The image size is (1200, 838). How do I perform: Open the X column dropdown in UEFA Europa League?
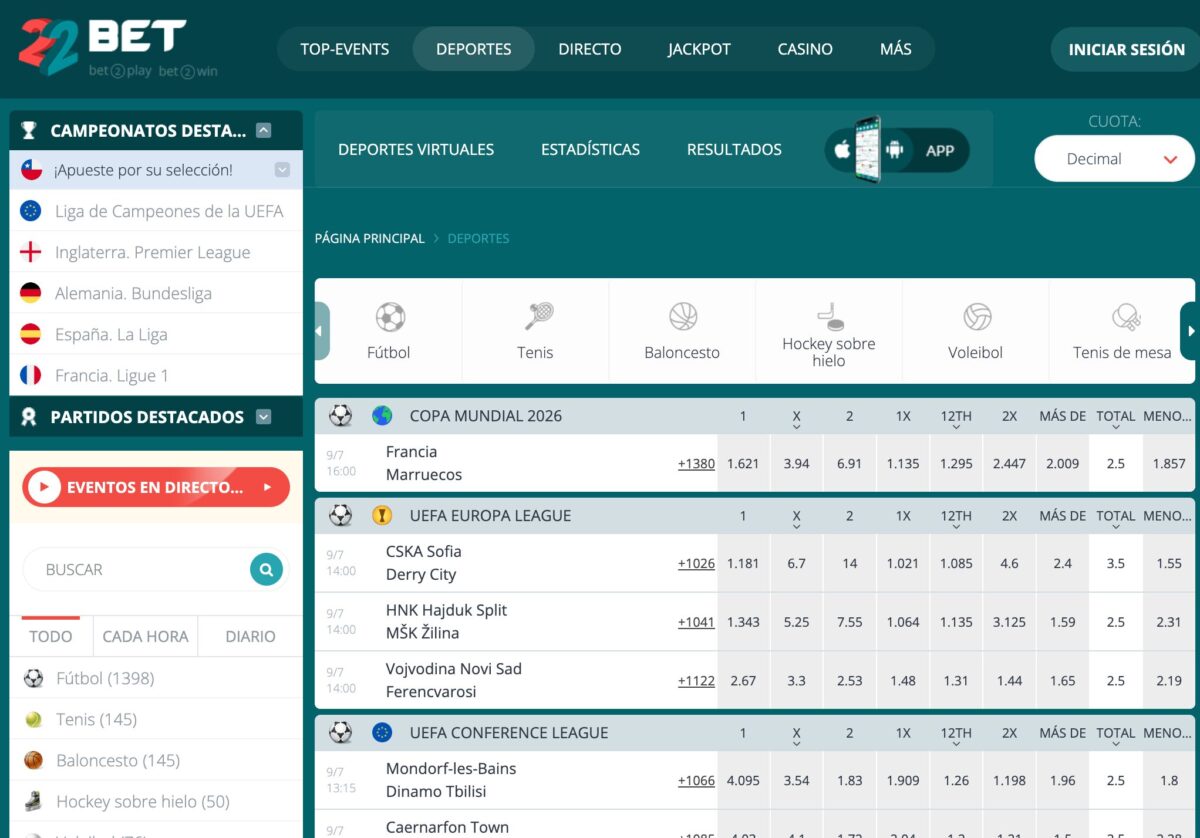tap(796, 527)
